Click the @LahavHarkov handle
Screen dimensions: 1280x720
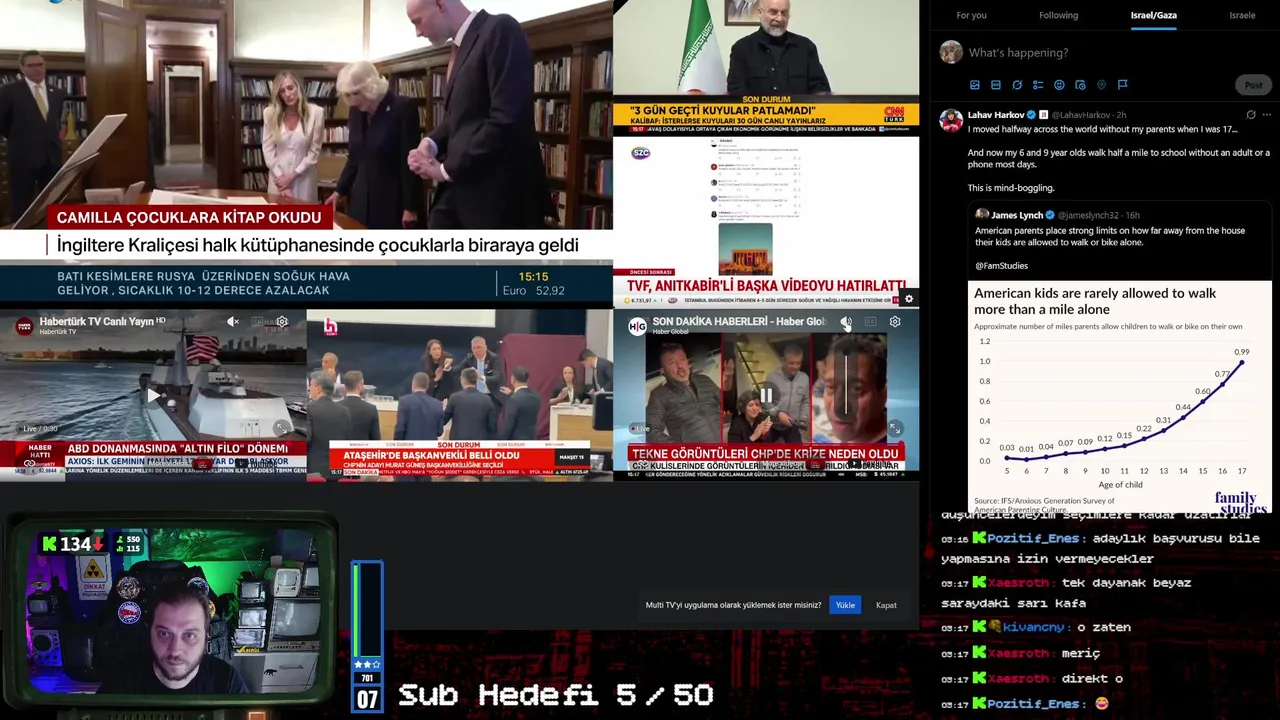pyautogui.click(x=1081, y=115)
